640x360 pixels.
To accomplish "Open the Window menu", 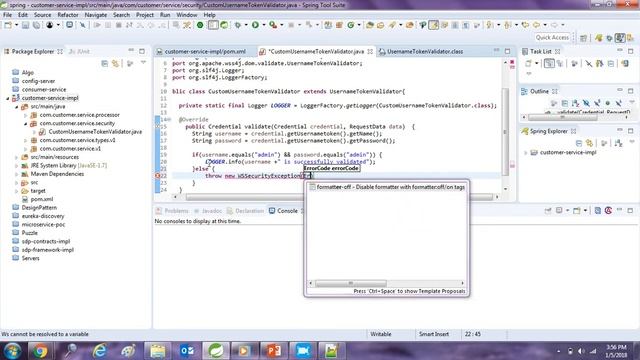I will point(187,15).
